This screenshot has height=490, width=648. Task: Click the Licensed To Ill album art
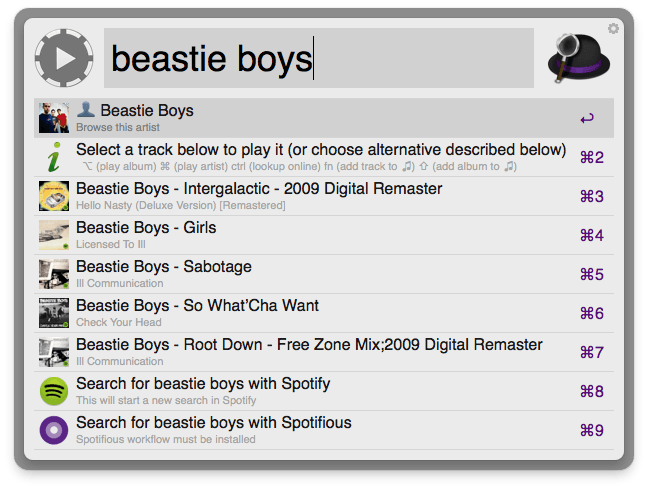pyautogui.click(x=54, y=235)
